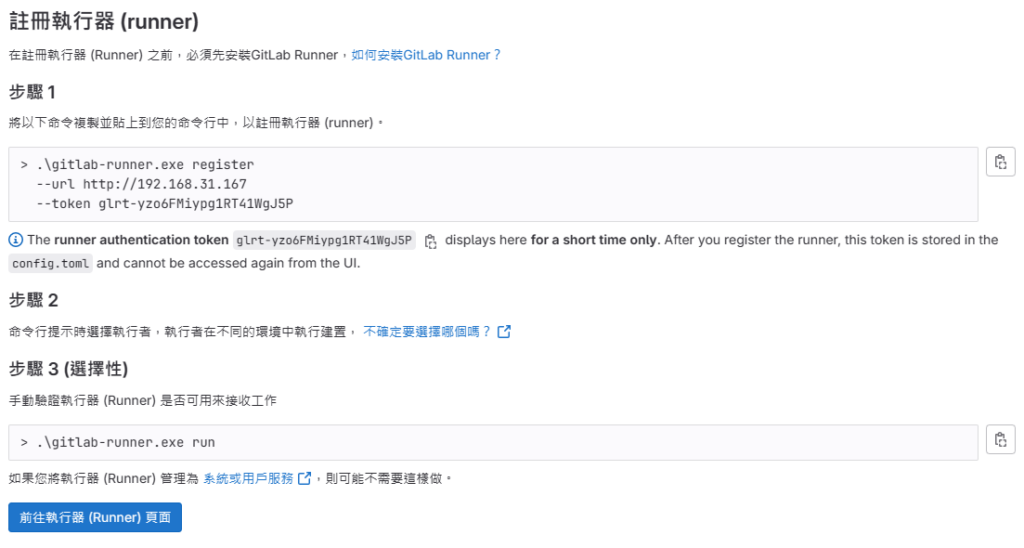Click the config.toml code label
This screenshot has height=548, width=1024.
point(50,264)
